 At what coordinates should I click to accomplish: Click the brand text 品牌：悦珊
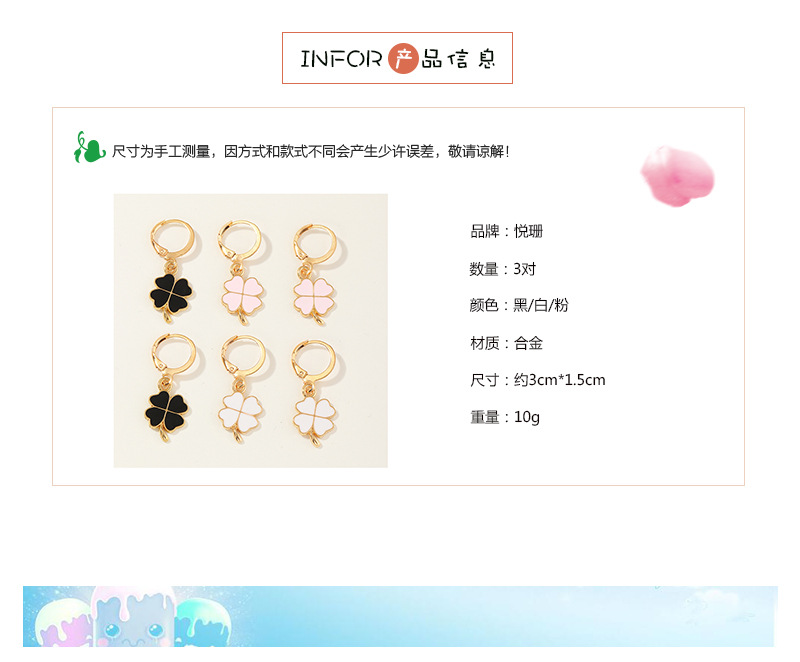pyautogui.click(x=506, y=231)
